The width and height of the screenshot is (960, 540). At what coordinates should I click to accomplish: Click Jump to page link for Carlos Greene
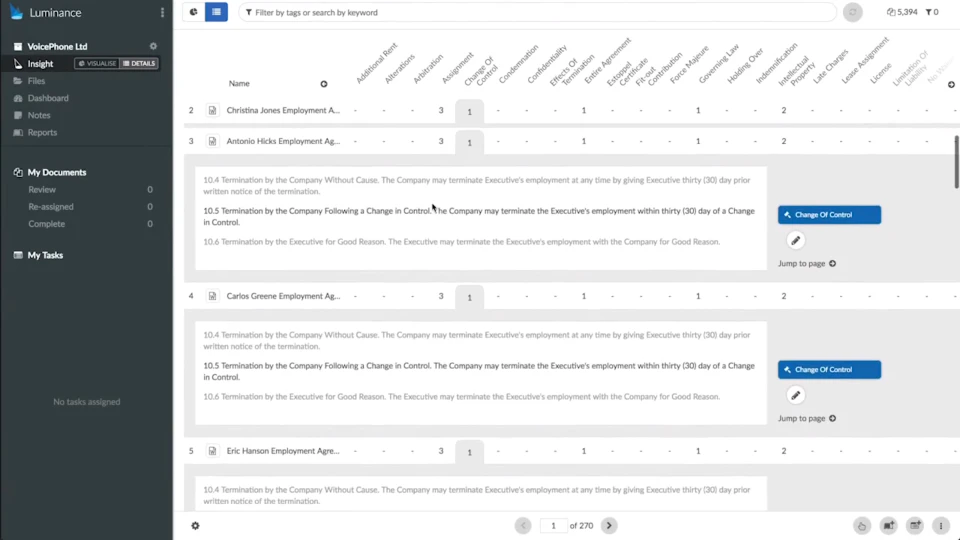click(x=806, y=418)
